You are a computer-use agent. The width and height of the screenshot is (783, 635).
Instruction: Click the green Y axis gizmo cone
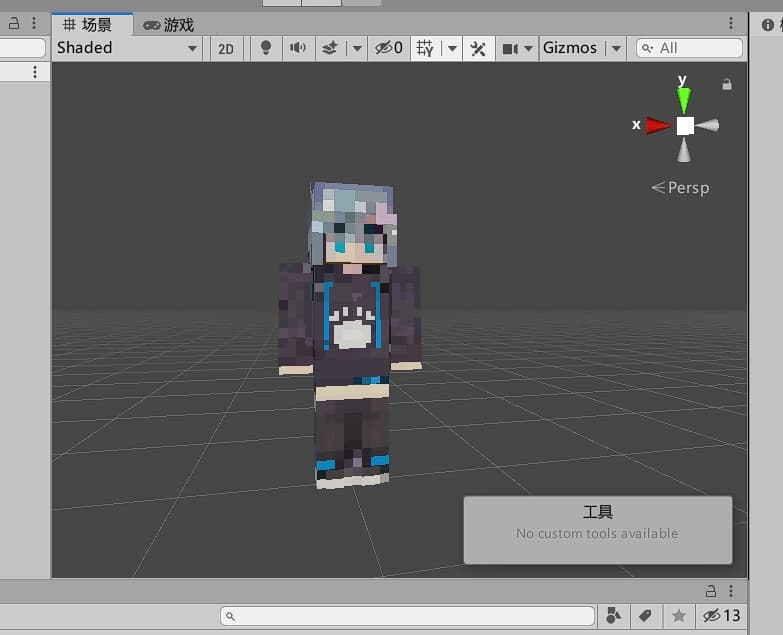tap(684, 99)
